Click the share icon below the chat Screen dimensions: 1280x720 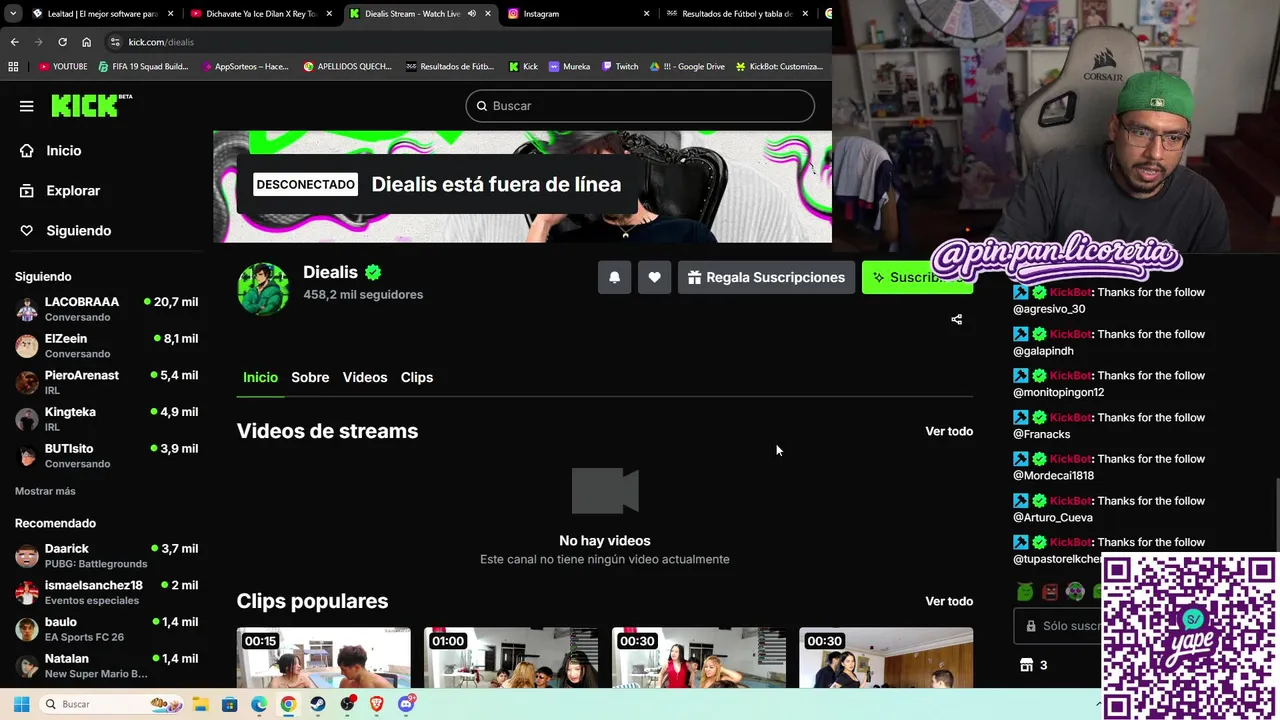click(x=956, y=320)
